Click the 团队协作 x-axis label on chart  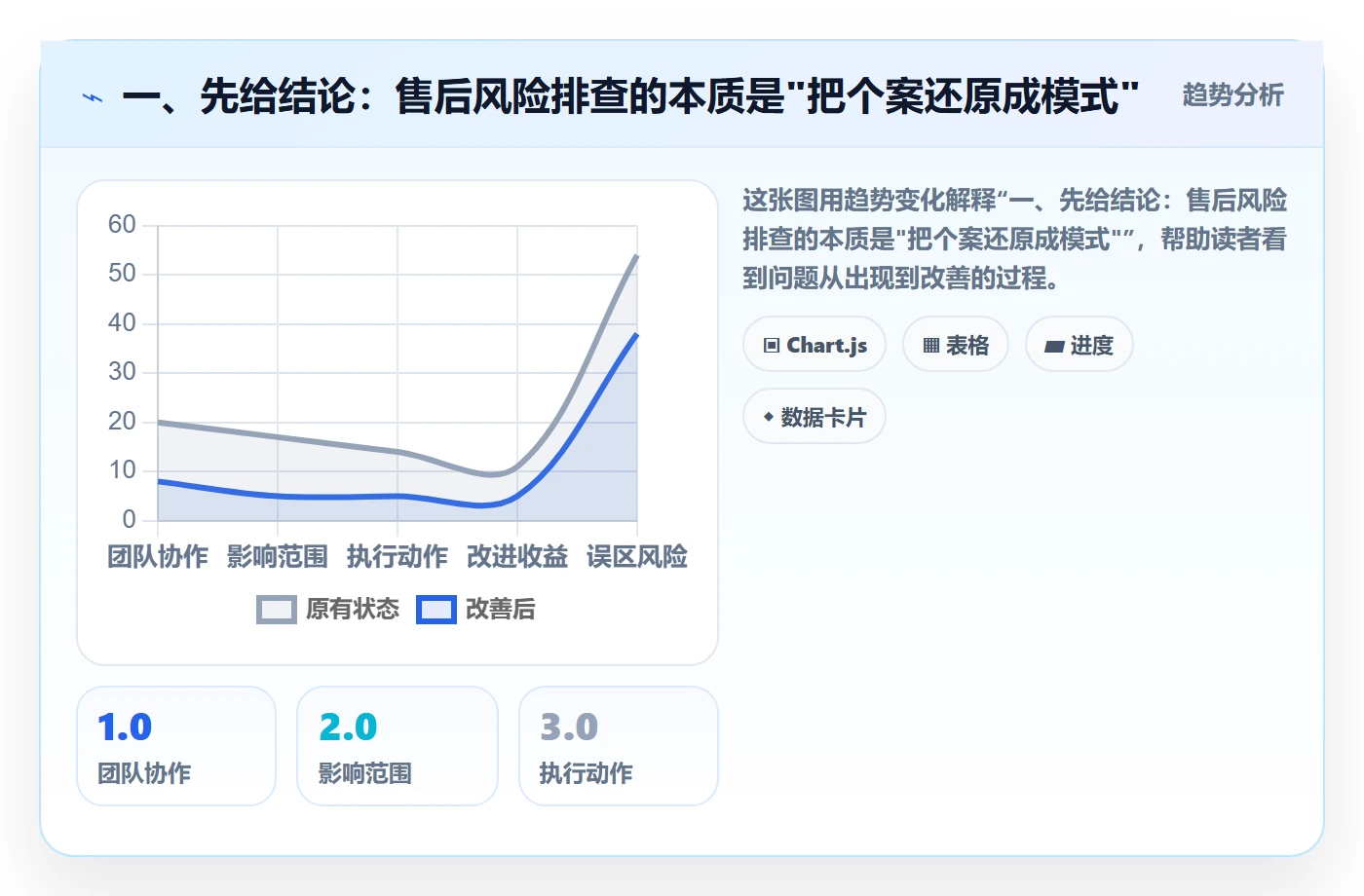tap(158, 557)
